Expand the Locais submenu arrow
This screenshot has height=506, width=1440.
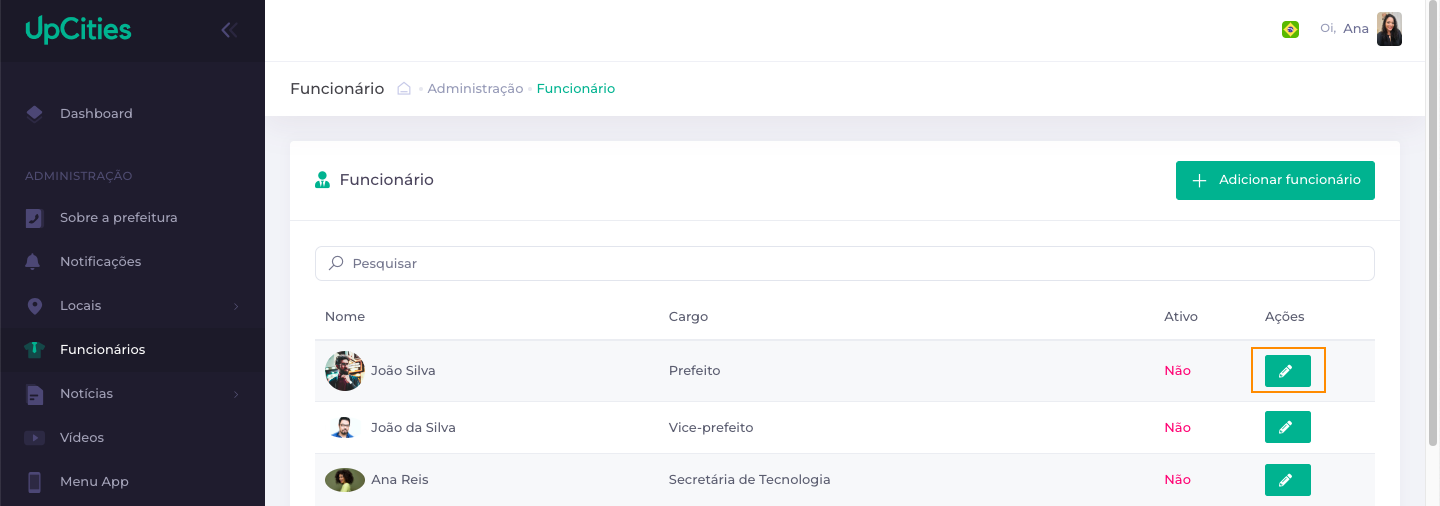[x=236, y=306]
